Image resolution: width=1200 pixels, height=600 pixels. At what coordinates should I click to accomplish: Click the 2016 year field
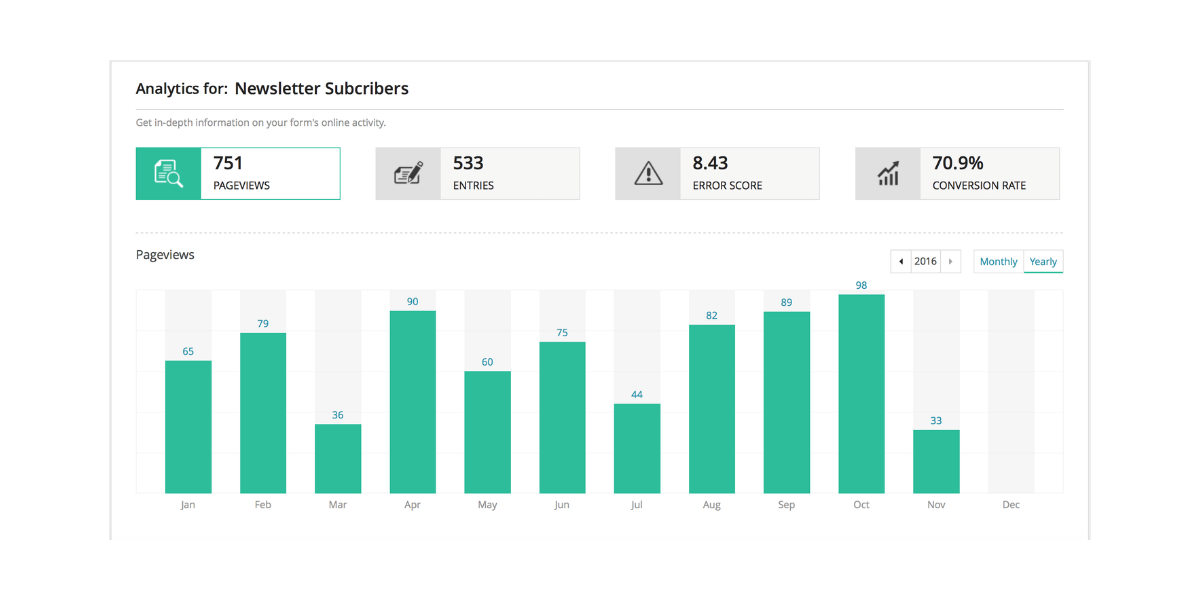point(926,262)
